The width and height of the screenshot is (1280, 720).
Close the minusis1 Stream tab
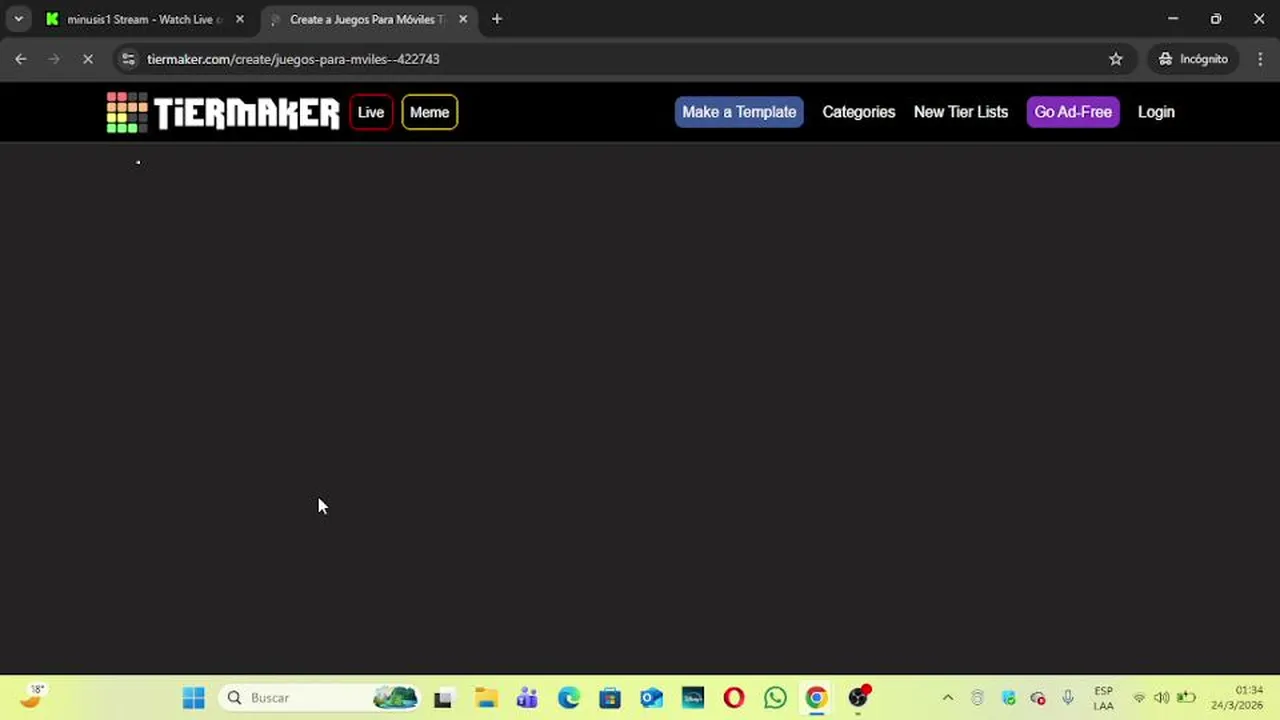pos(239,19)
